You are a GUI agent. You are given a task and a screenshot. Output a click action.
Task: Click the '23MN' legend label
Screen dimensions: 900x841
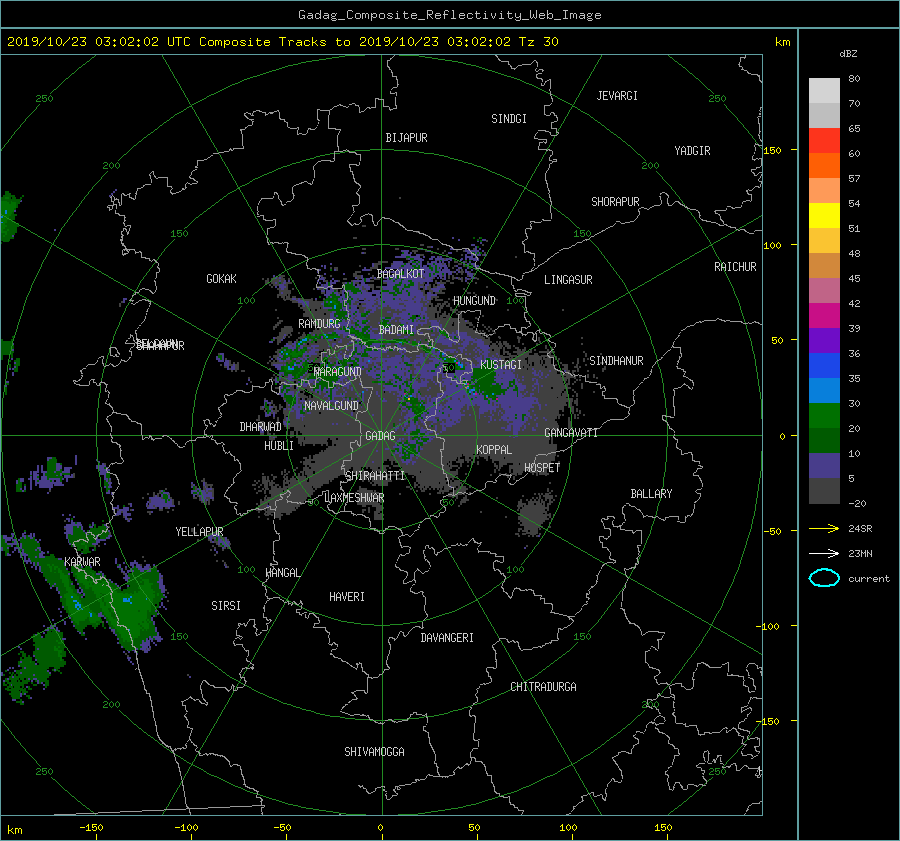click(860, 553)
